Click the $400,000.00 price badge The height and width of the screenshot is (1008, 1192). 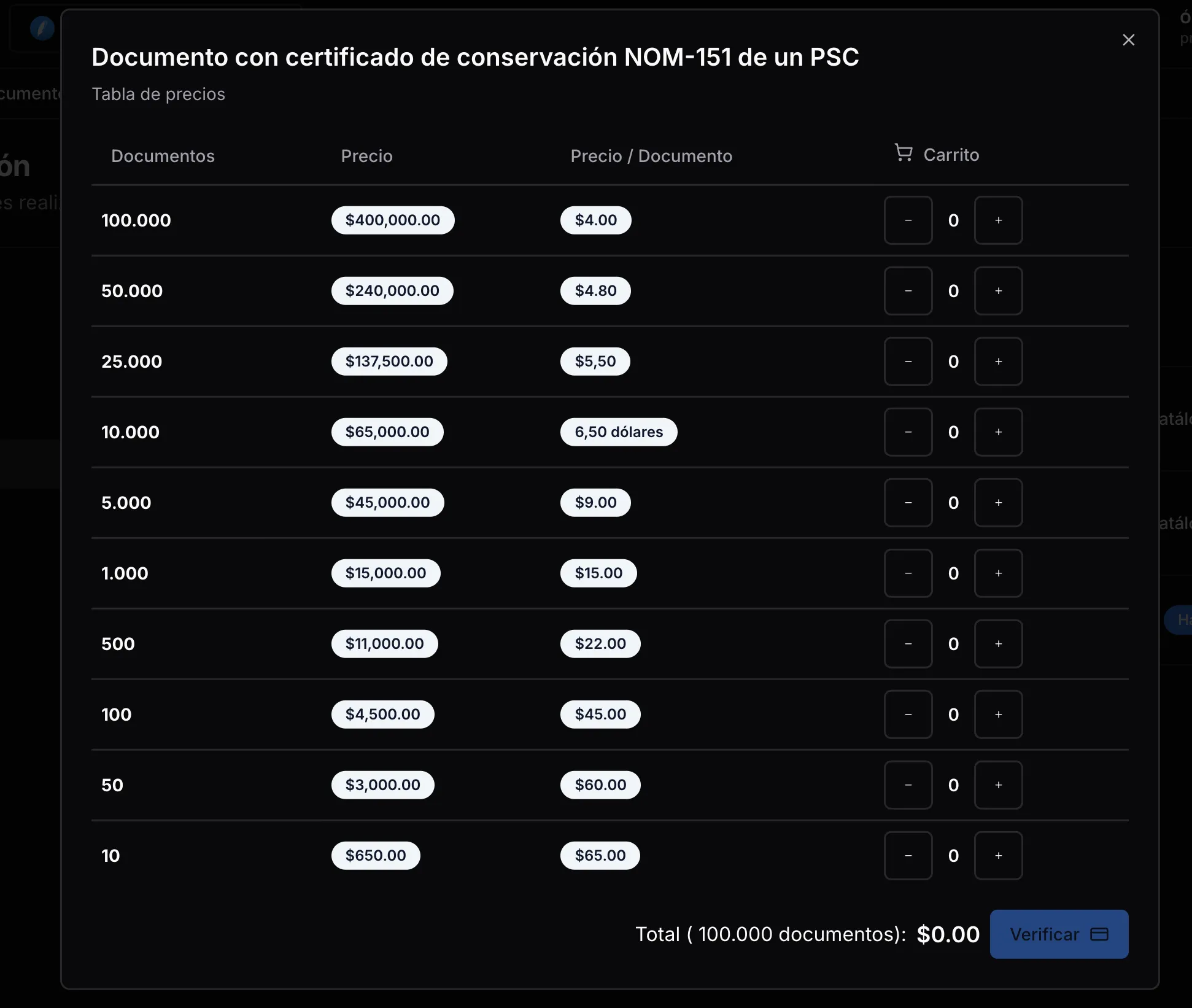[392, 220]
